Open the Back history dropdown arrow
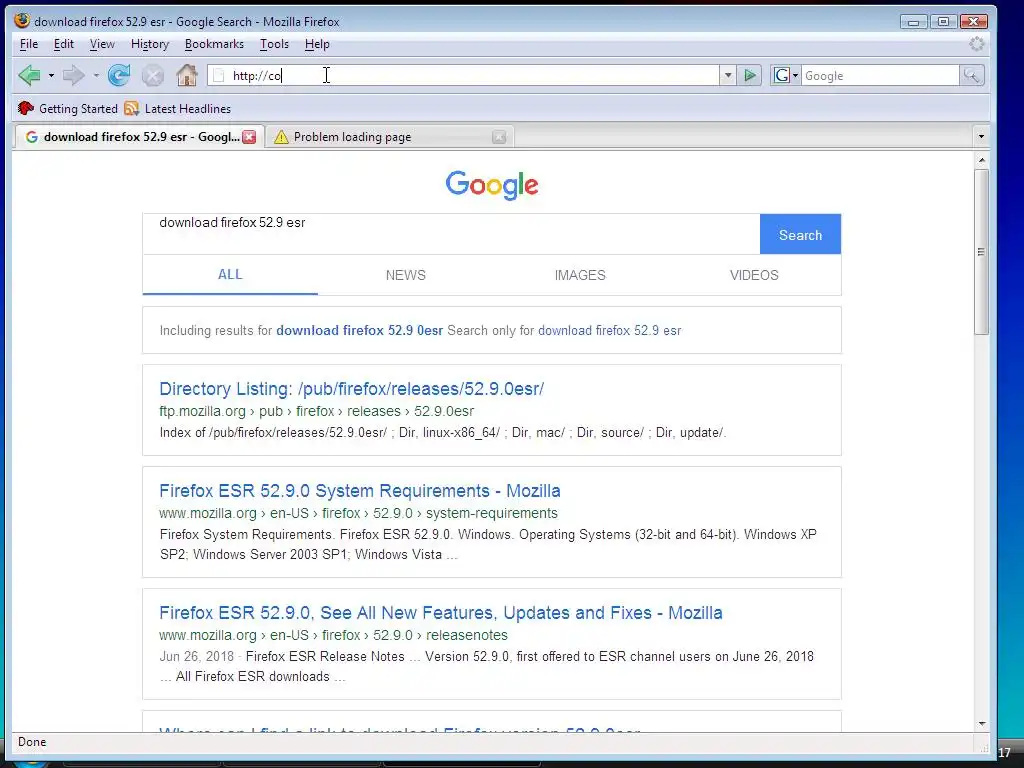1024x768 pixels. (x=51, y=76)
